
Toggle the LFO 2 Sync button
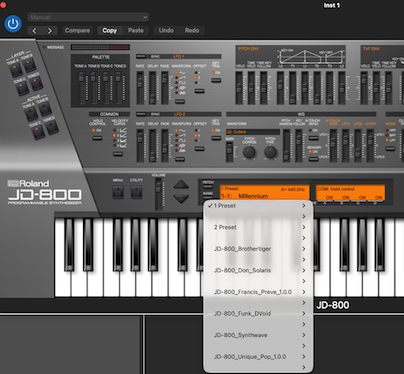click(141, 114)
